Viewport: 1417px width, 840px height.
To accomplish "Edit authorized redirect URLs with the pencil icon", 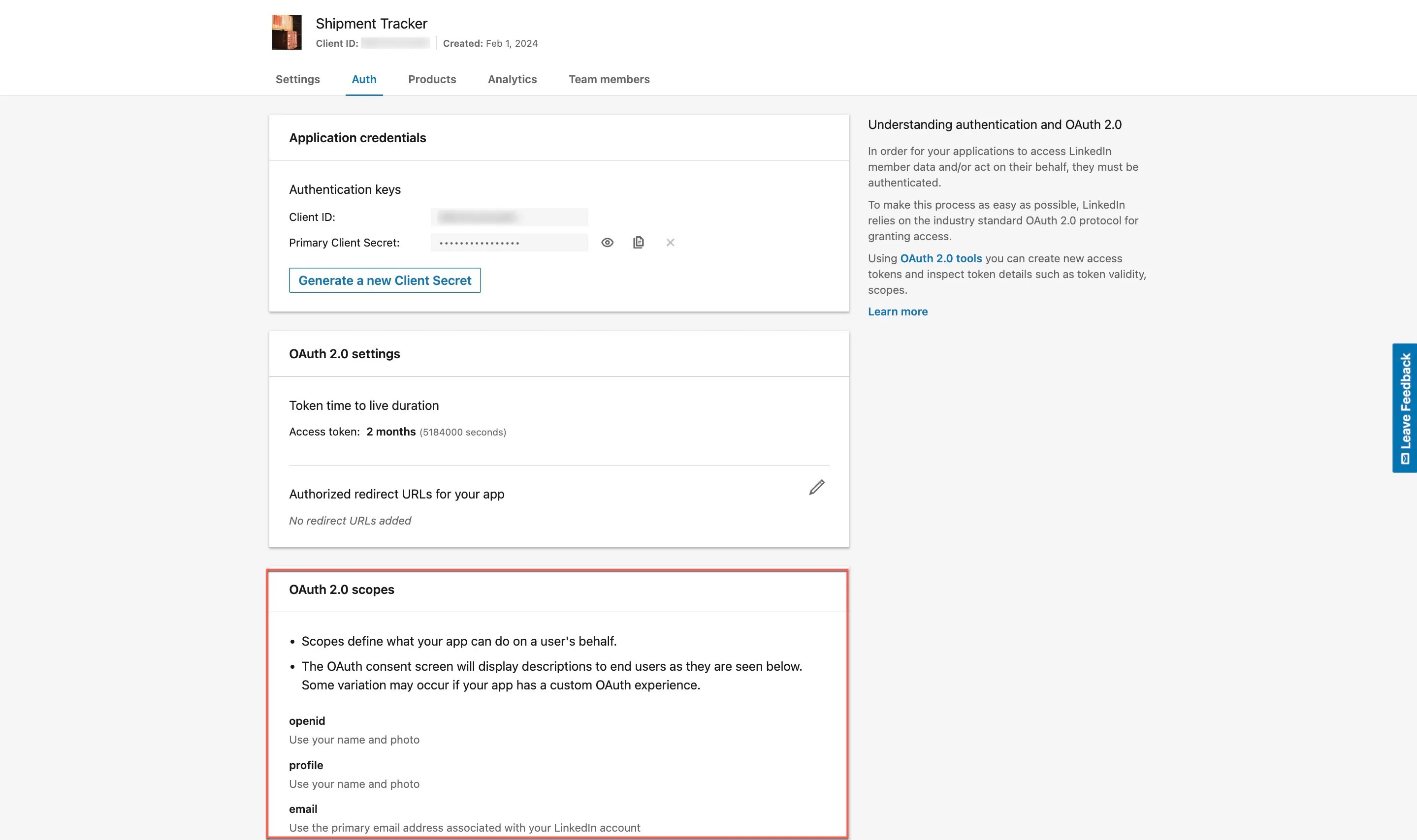I will click(x=817, y=487).
